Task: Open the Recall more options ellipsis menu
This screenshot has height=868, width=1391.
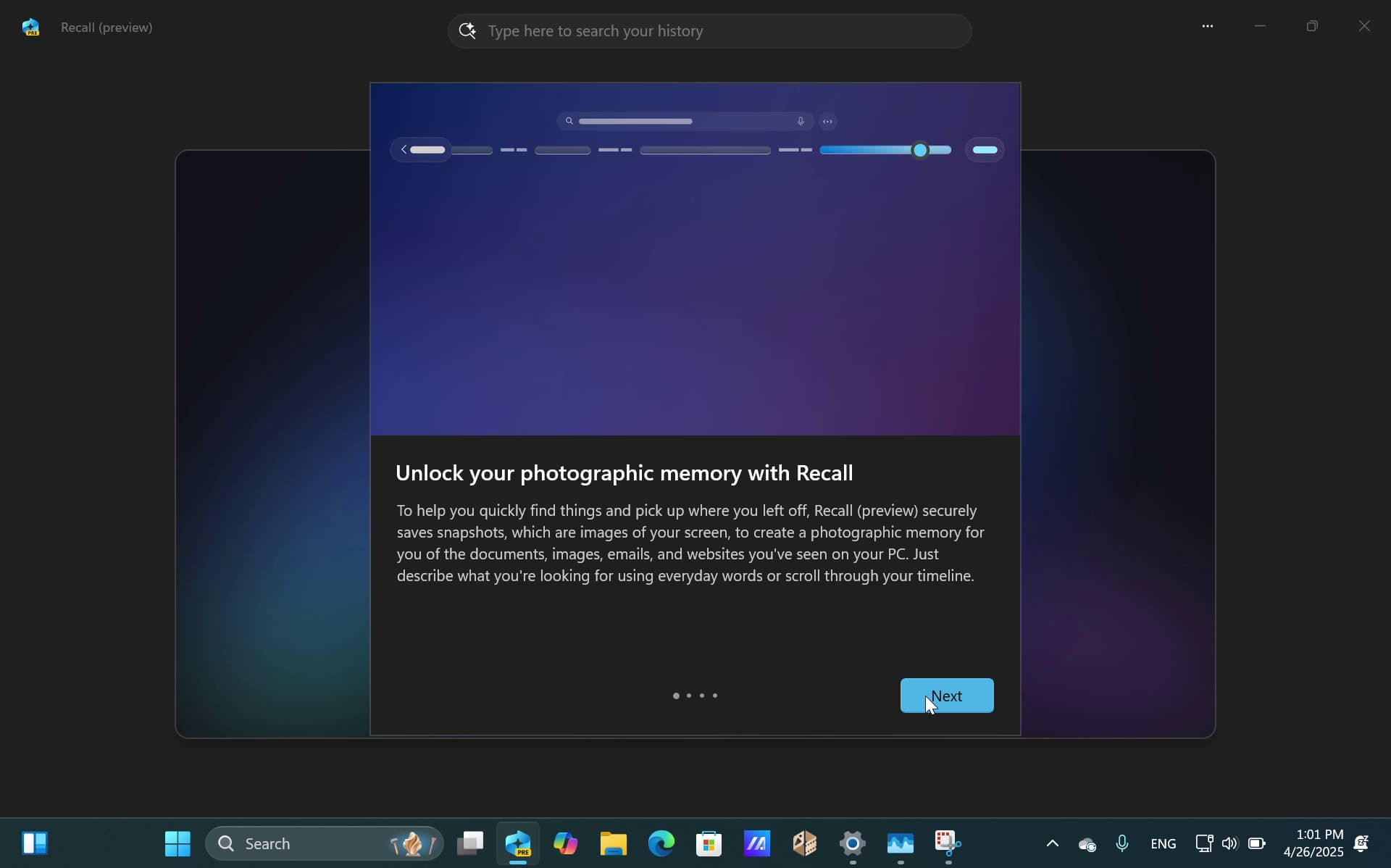Action: point(1207,26)
